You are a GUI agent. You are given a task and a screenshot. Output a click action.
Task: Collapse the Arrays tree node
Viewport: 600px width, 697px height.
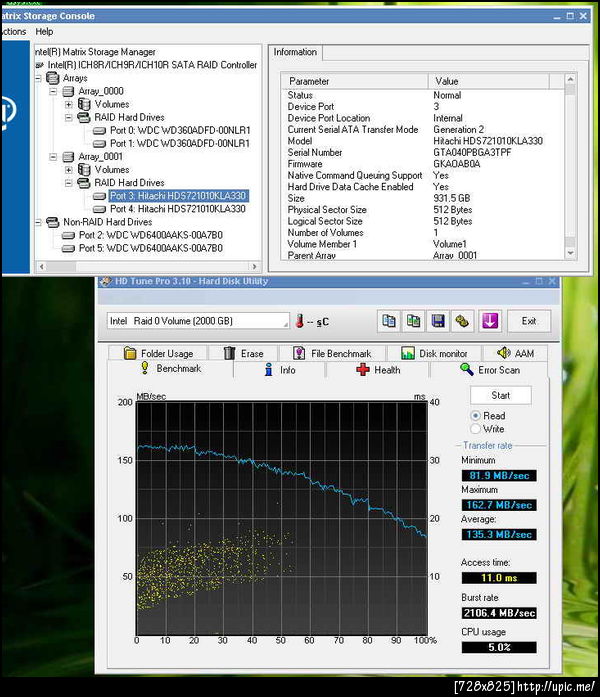pyautogui.click(x=38, y=78)
